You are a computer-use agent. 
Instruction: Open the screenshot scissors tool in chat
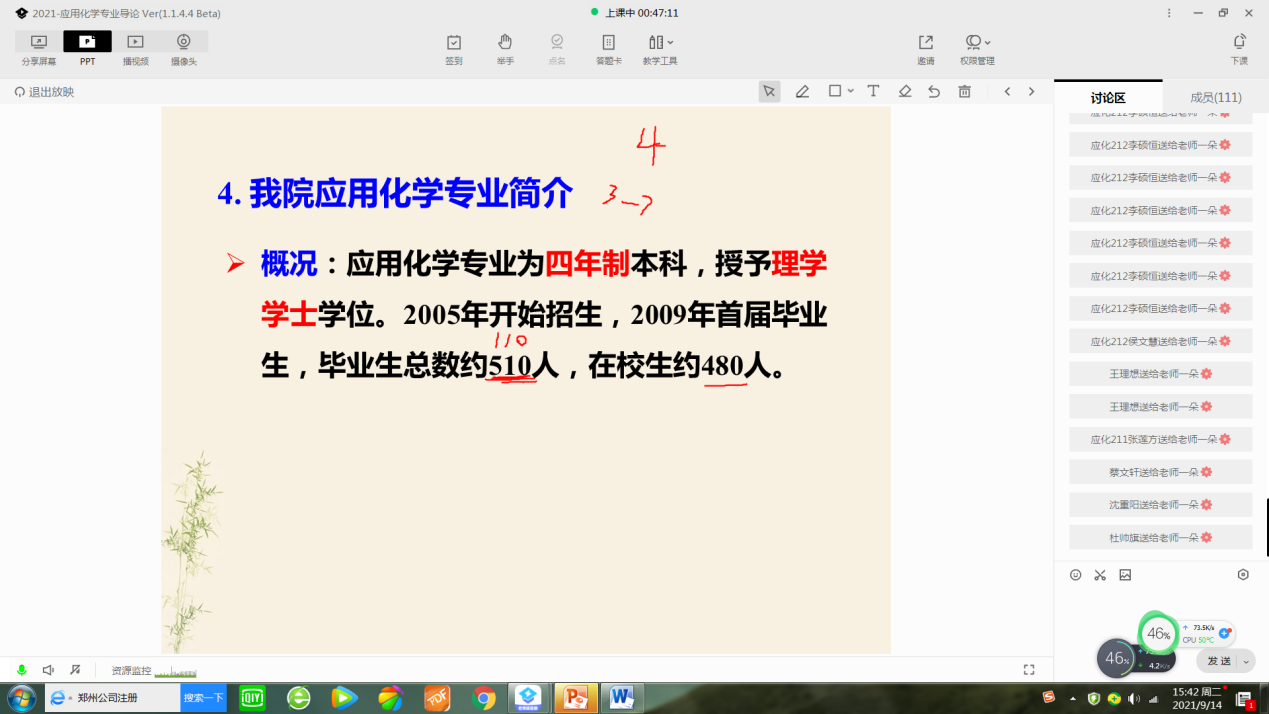click(1100, 575)
